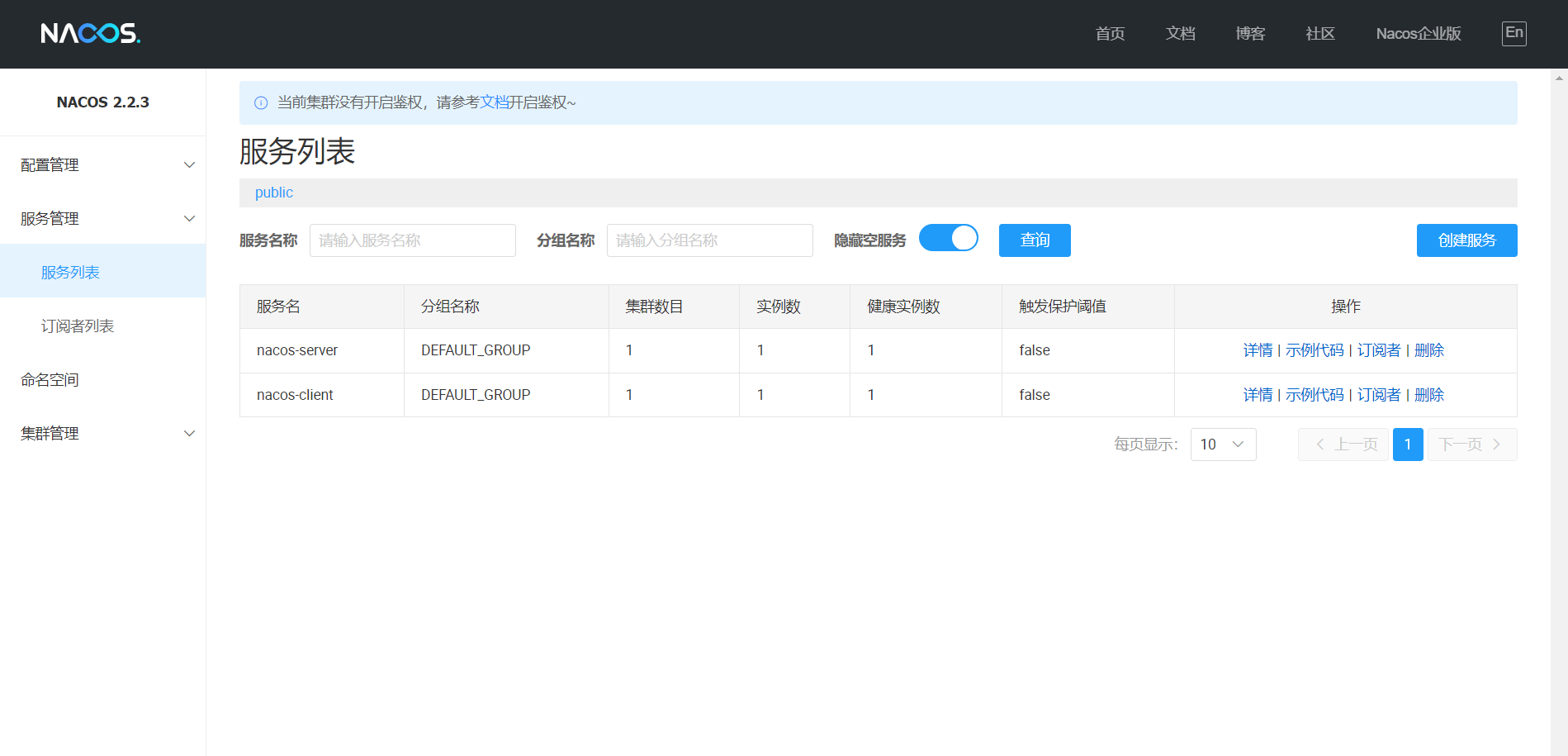1568x756 pixels.
Task: Open the 文档 link in the auth notice
Action: point(495,102)
